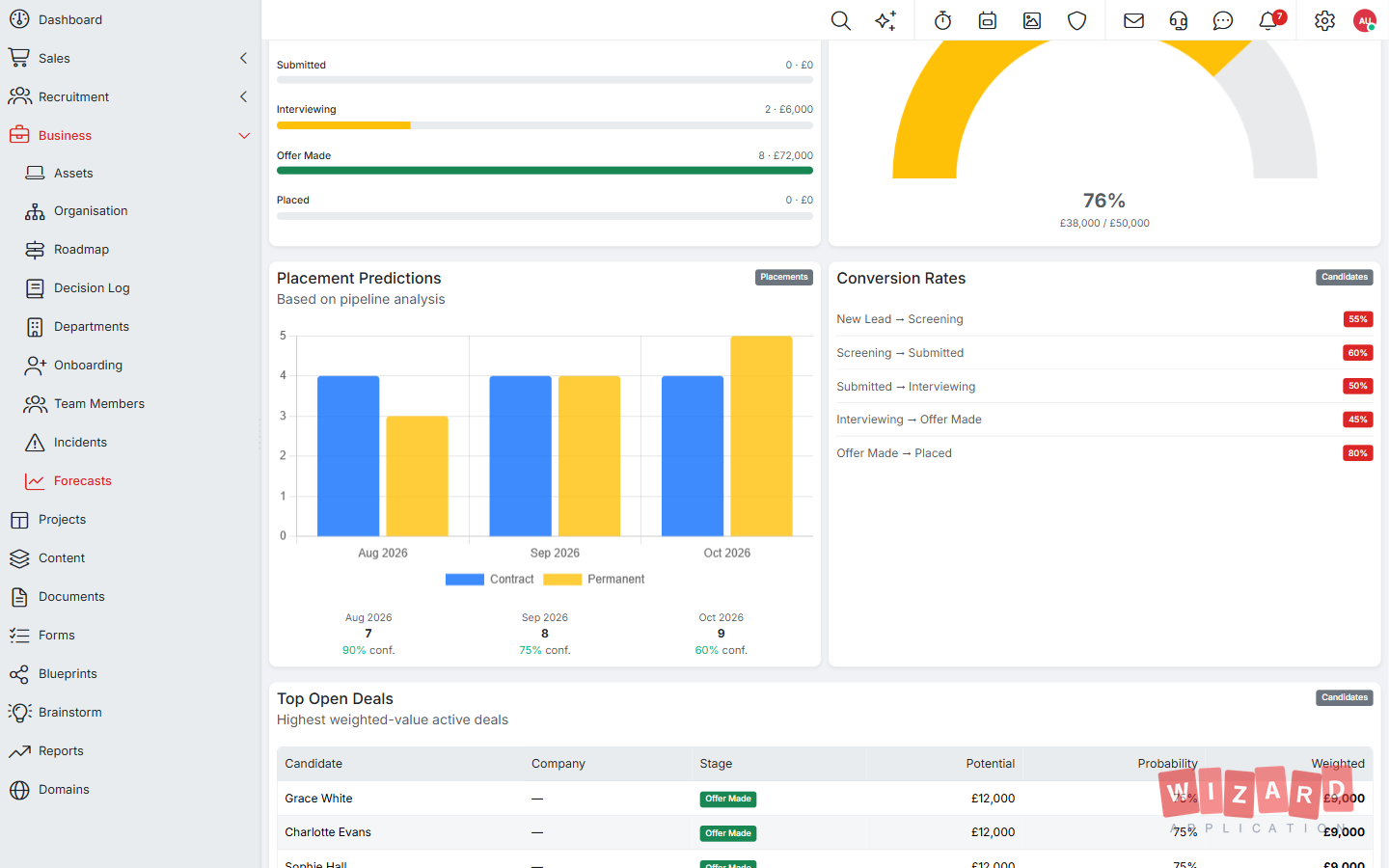Click Offer Made badge for Grace White
Viewport: 1389px width, 868px height.
[728, 800]
